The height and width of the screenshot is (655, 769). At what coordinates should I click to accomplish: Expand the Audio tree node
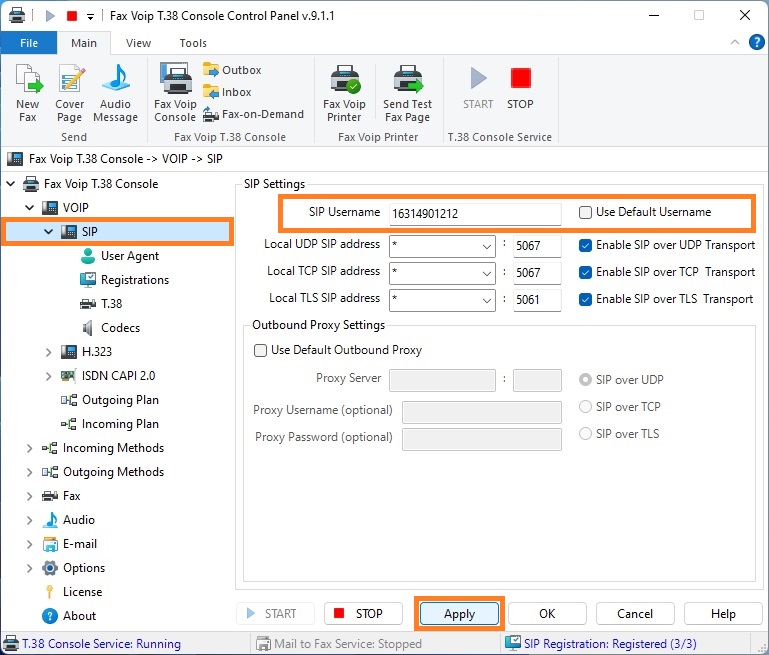point(29,520)
